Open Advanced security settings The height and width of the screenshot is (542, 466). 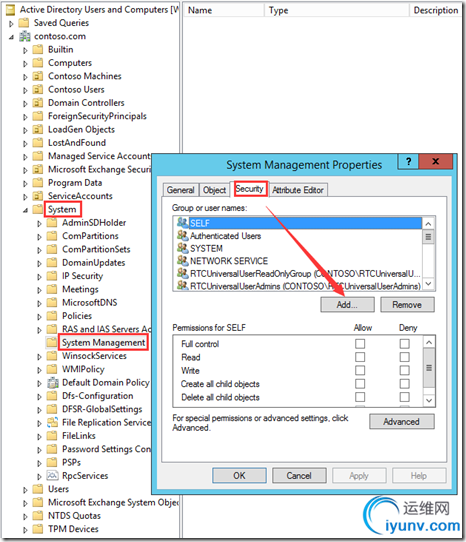[x=401, y=421]
